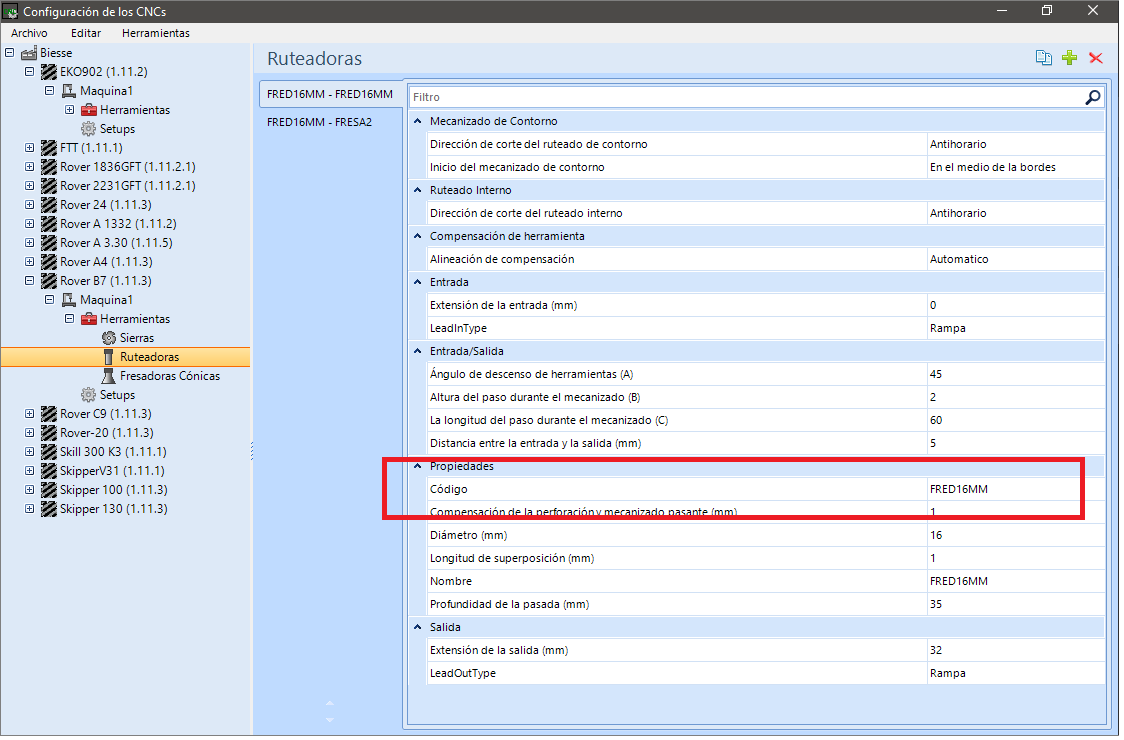Open the Herramientas menu

click(156, 33)
